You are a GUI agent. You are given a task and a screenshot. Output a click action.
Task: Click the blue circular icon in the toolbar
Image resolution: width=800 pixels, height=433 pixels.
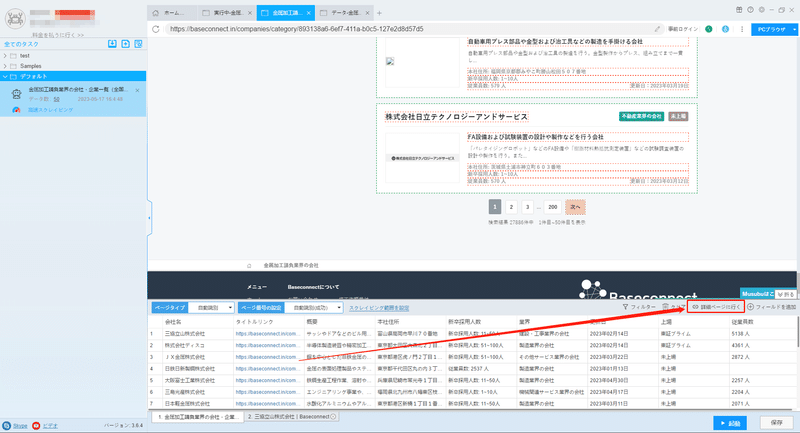pos(725,29)
